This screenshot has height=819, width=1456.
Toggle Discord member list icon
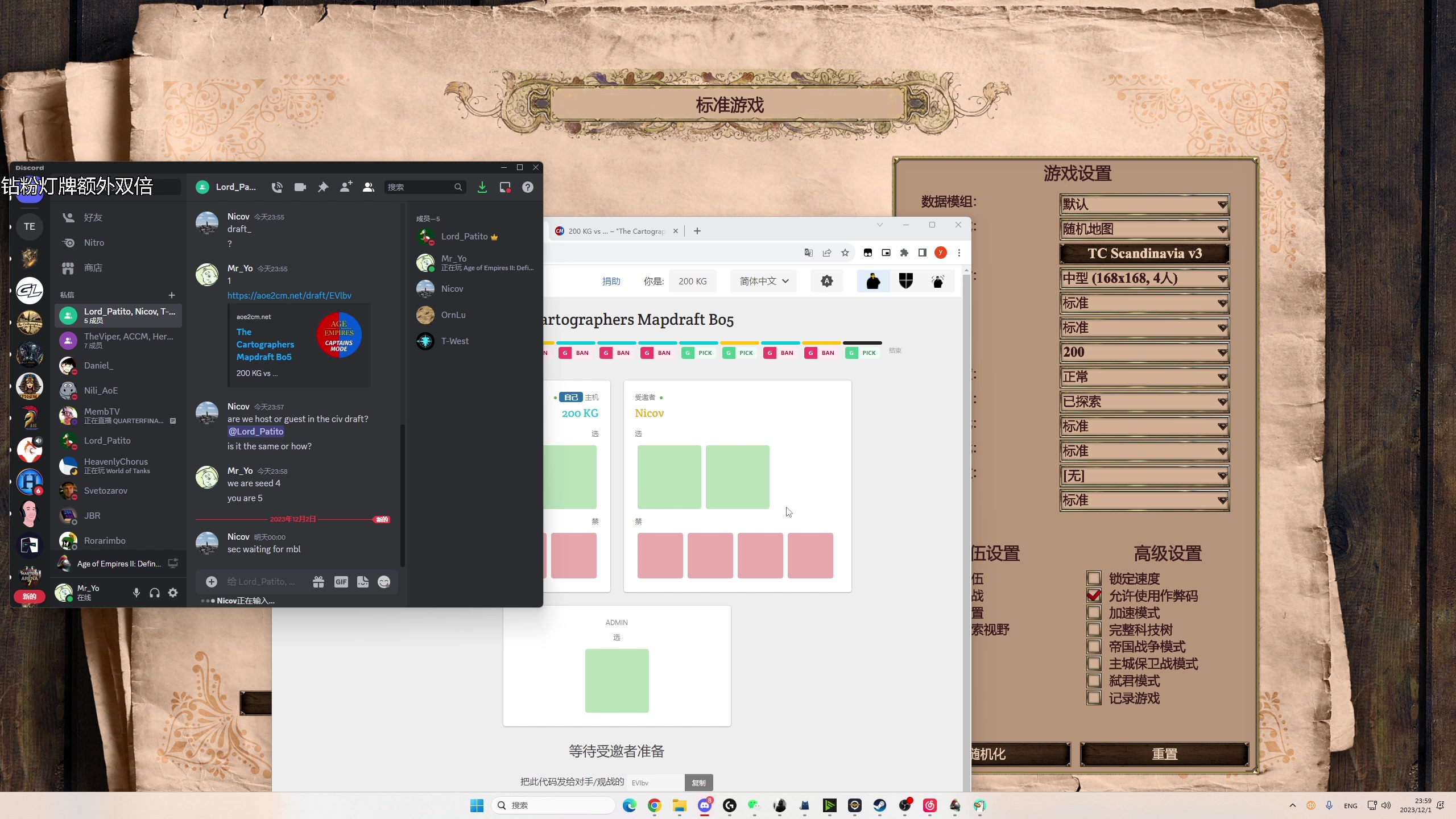(x=369, y=187)
